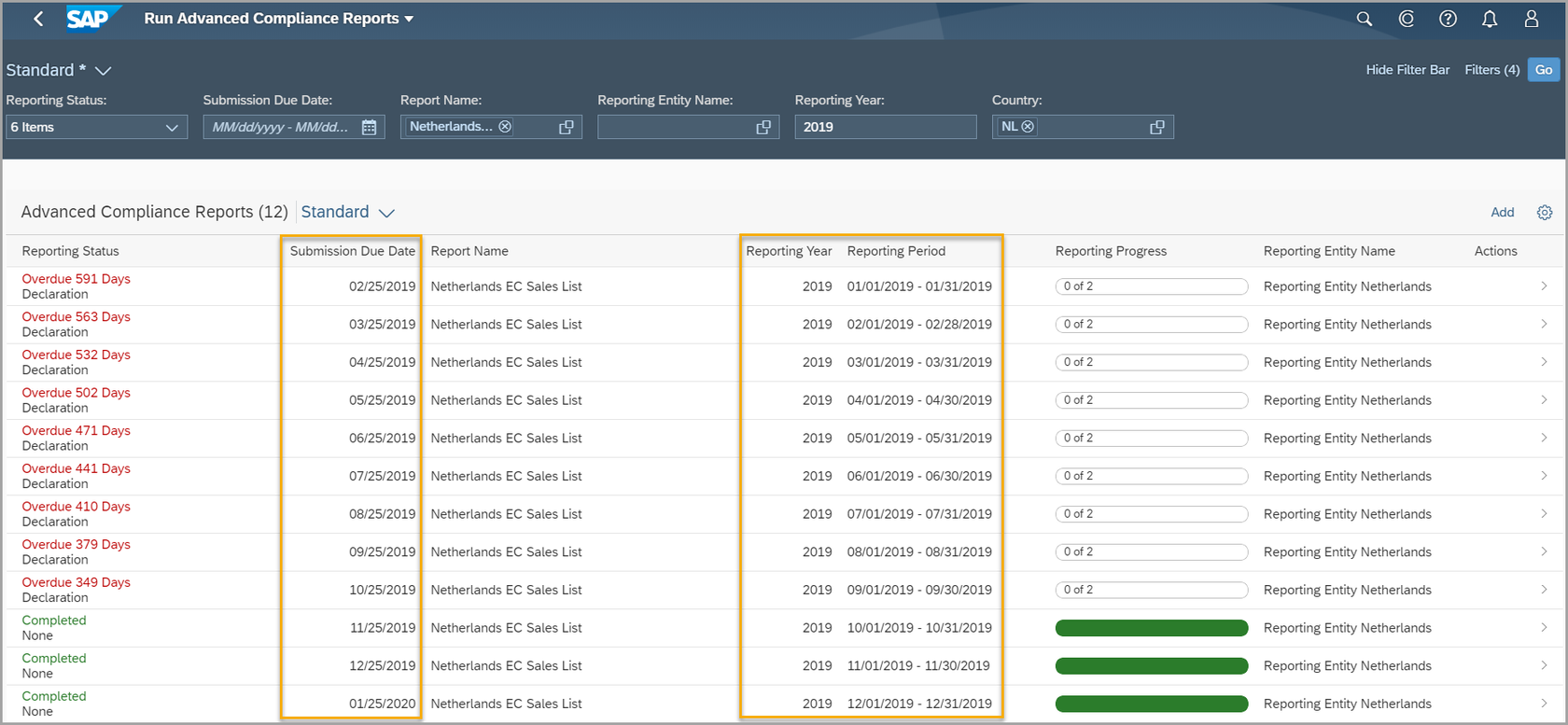Select the Overdue 591 Days status
The image size is (1568, 725).
click(76, 279)
